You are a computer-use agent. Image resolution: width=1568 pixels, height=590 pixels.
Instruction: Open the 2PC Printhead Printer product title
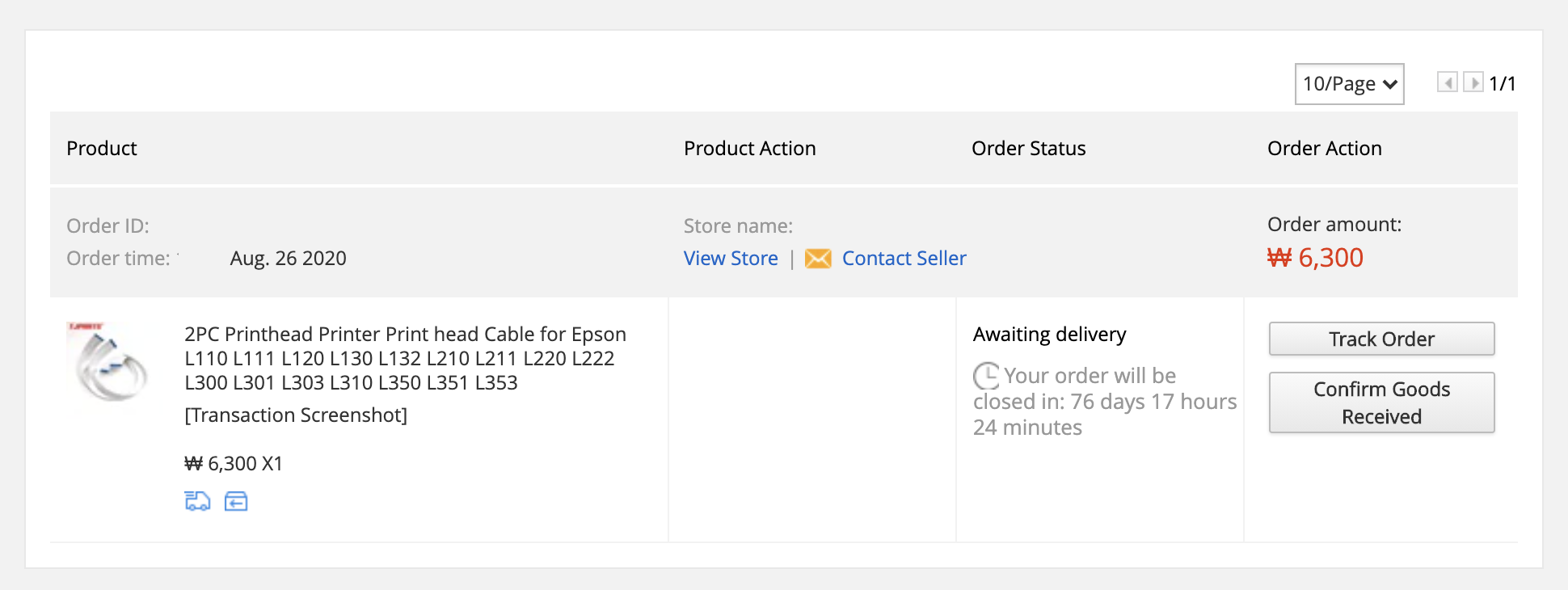tap(405, 358)
